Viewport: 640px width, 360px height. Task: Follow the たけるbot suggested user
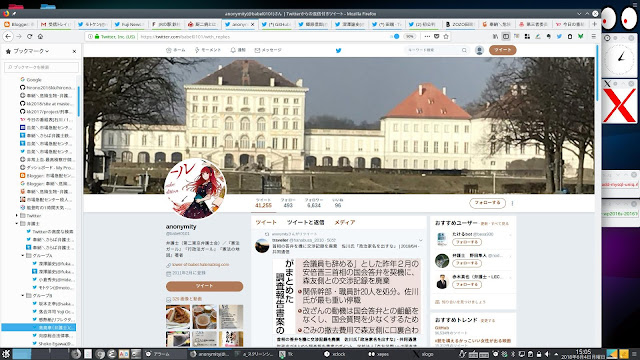[467, 242]
